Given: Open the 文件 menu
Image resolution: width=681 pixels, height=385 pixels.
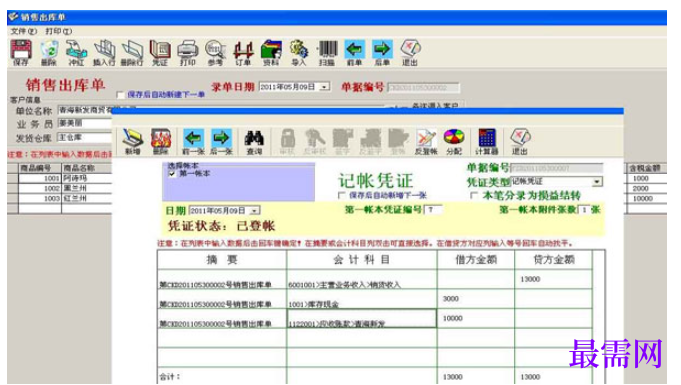Looking at the screenshot, I should coord(23,31).
